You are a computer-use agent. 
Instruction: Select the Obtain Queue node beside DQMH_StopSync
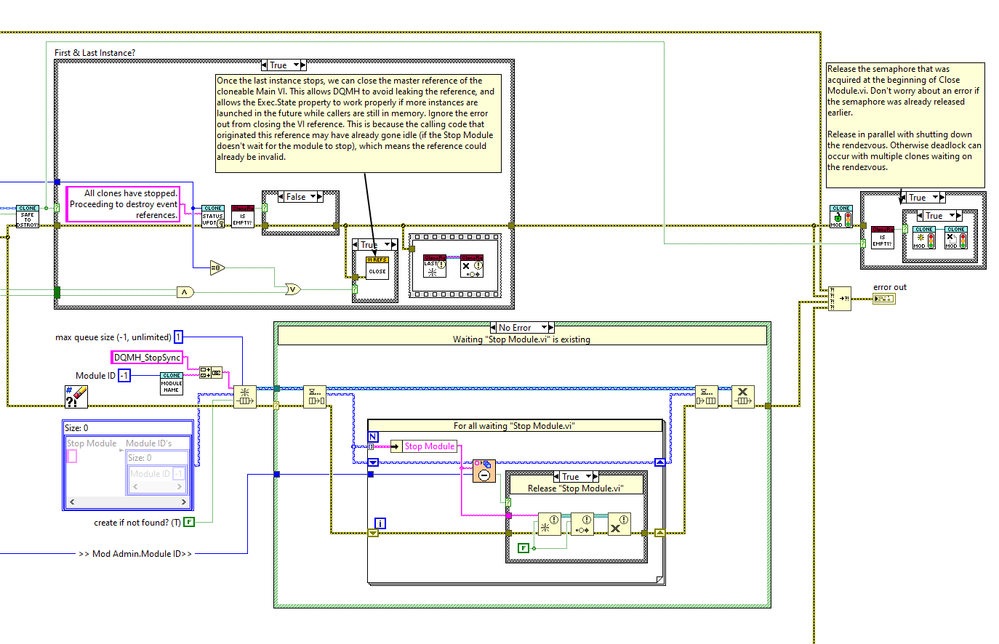point(245,397)
